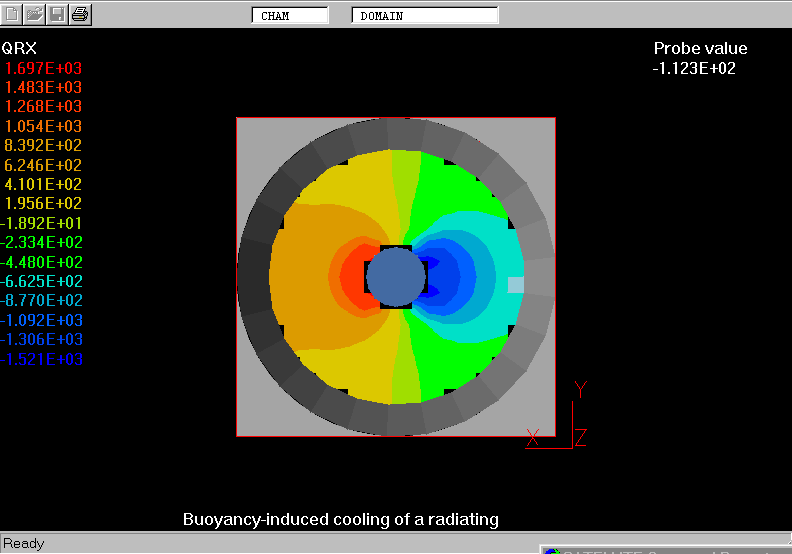Select the green -2.334E+02 legend value
The height and width of the screenshot is (554, 792).
[x=42, y=243]
